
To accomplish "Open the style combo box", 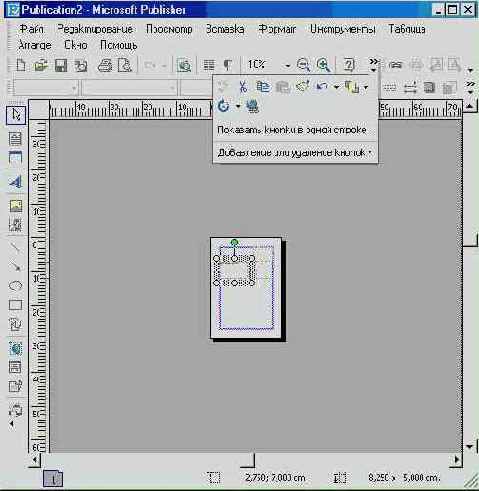I will coord(45,88).
